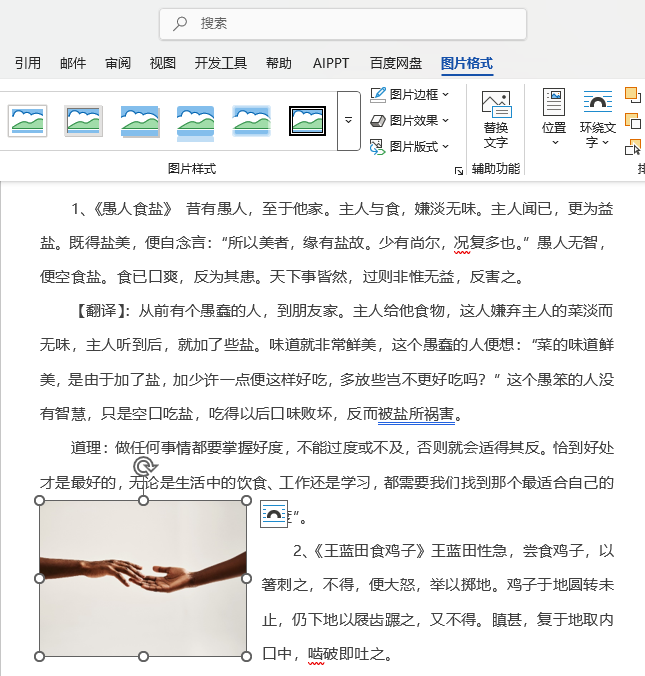Click the 图片效果 icon
Image resolution: width=645 pixels, height=676 pixels.
coord(378,121)
